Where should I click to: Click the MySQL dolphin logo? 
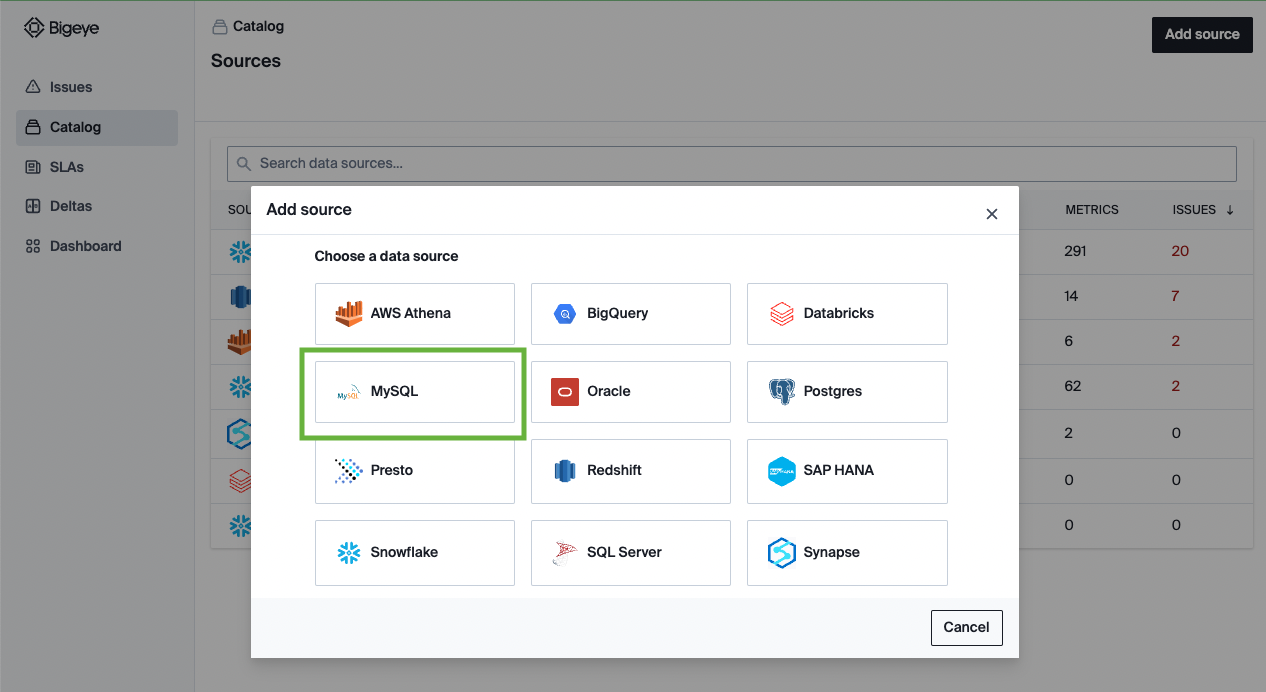point(348,392)
